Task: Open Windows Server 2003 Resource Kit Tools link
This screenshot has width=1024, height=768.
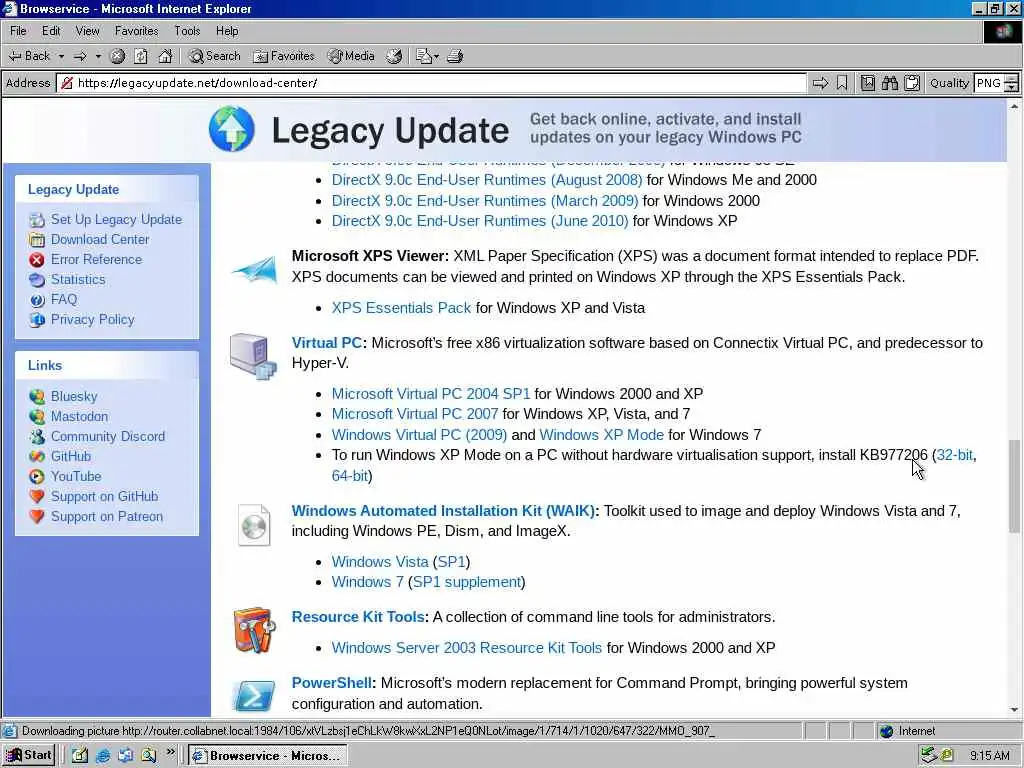Action: (x=467, y=648)
